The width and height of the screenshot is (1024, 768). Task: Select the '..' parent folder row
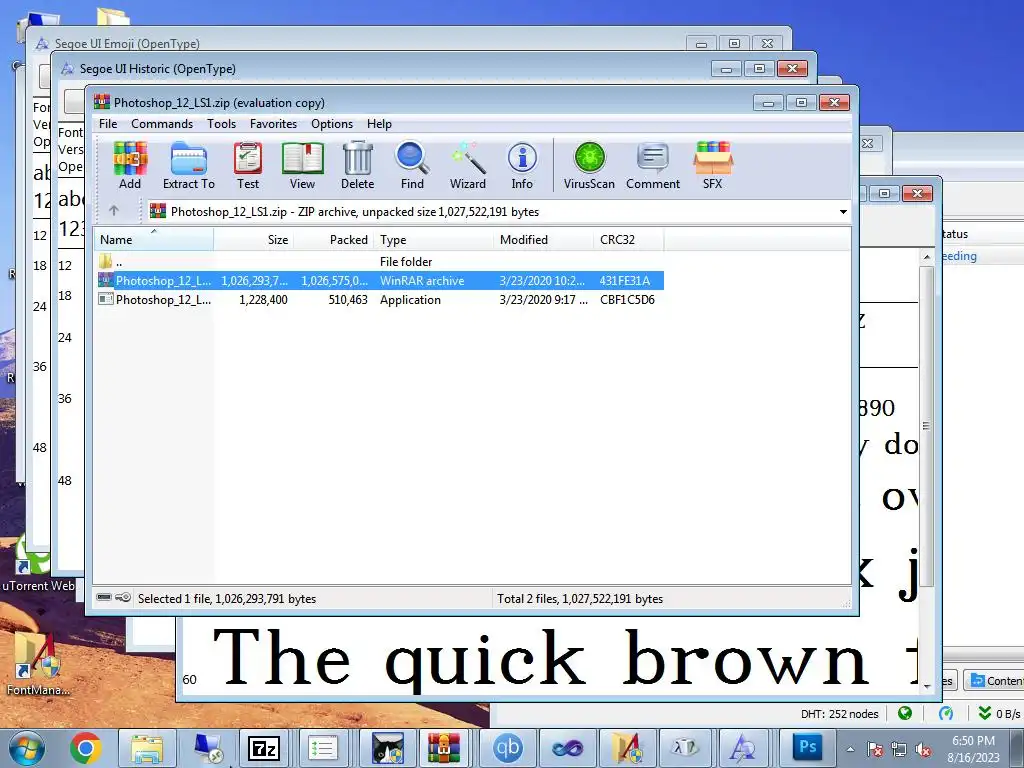379,261
